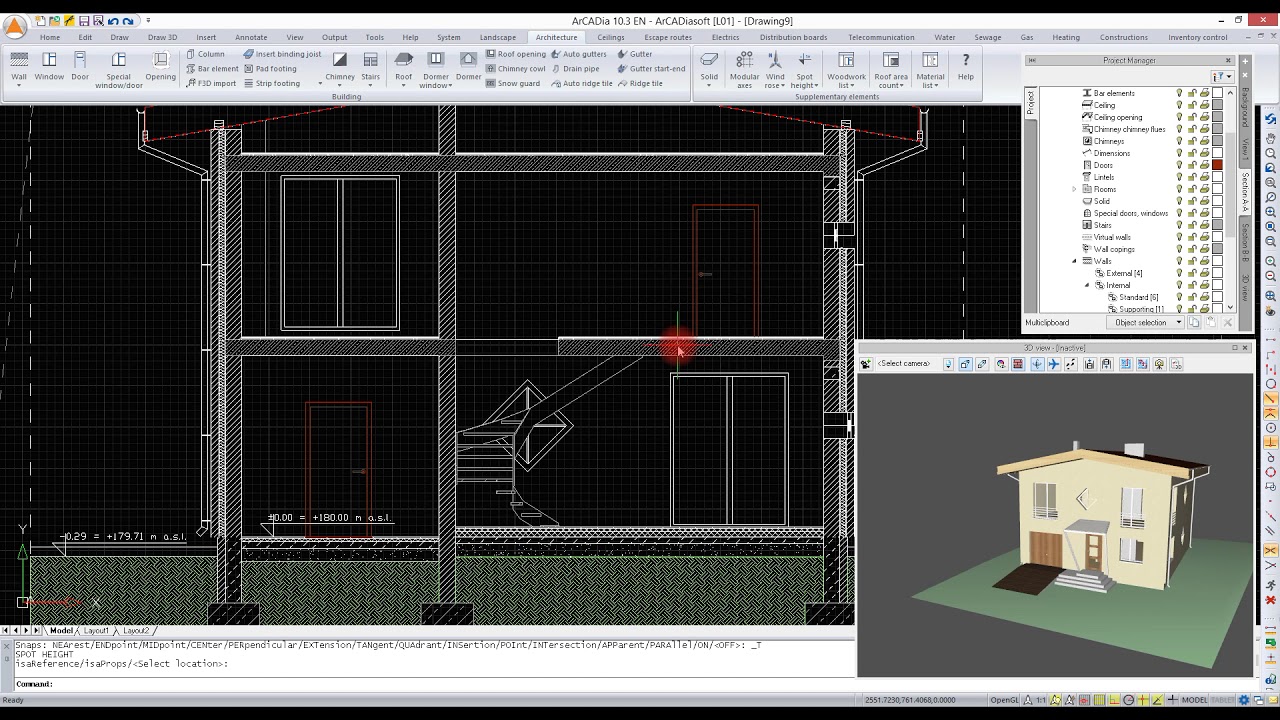Click the Woodwork list button
The image size is (1280, 720).
coord(846,70)
